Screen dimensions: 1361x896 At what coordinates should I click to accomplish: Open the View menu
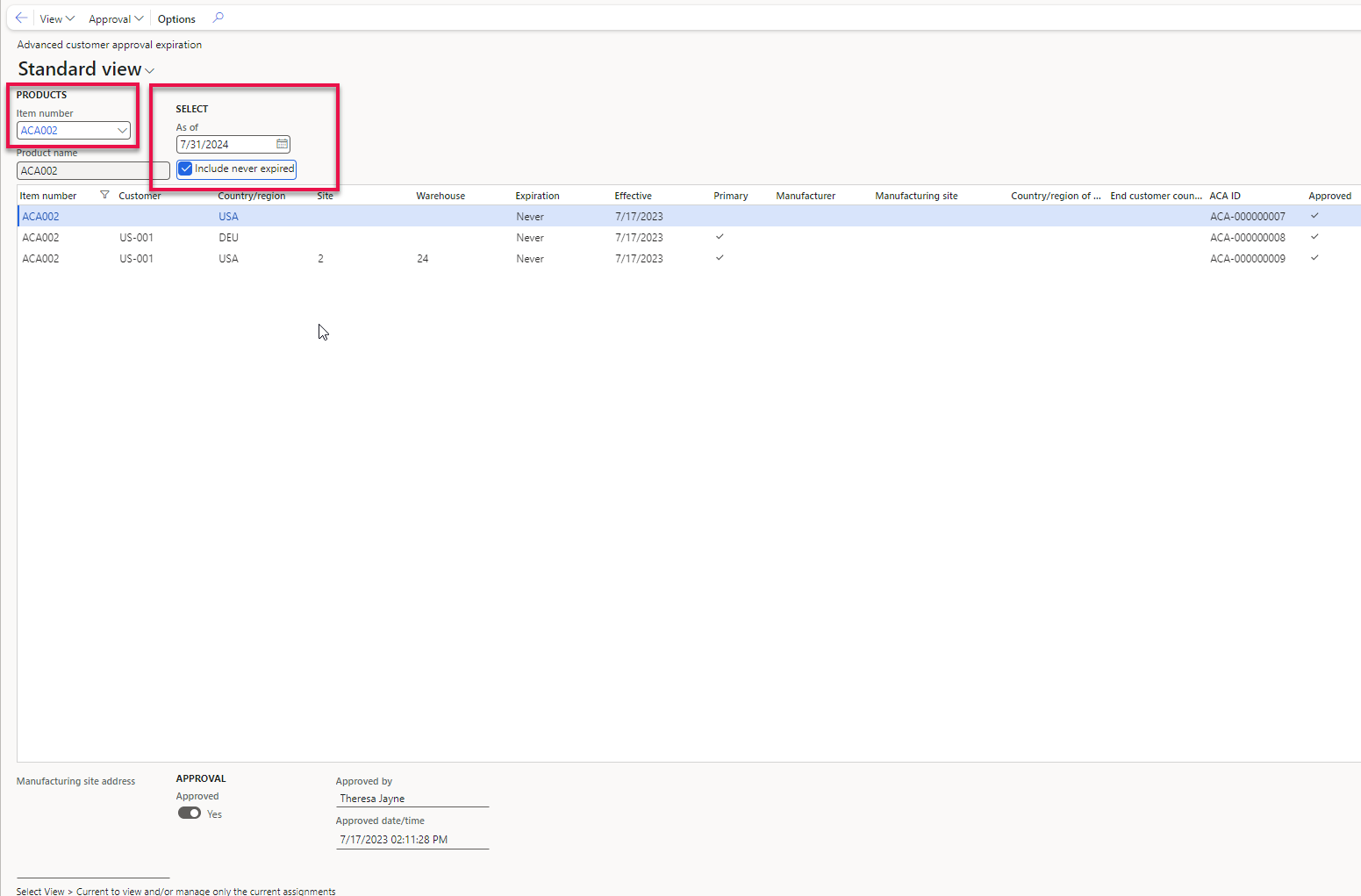[55, 18]
